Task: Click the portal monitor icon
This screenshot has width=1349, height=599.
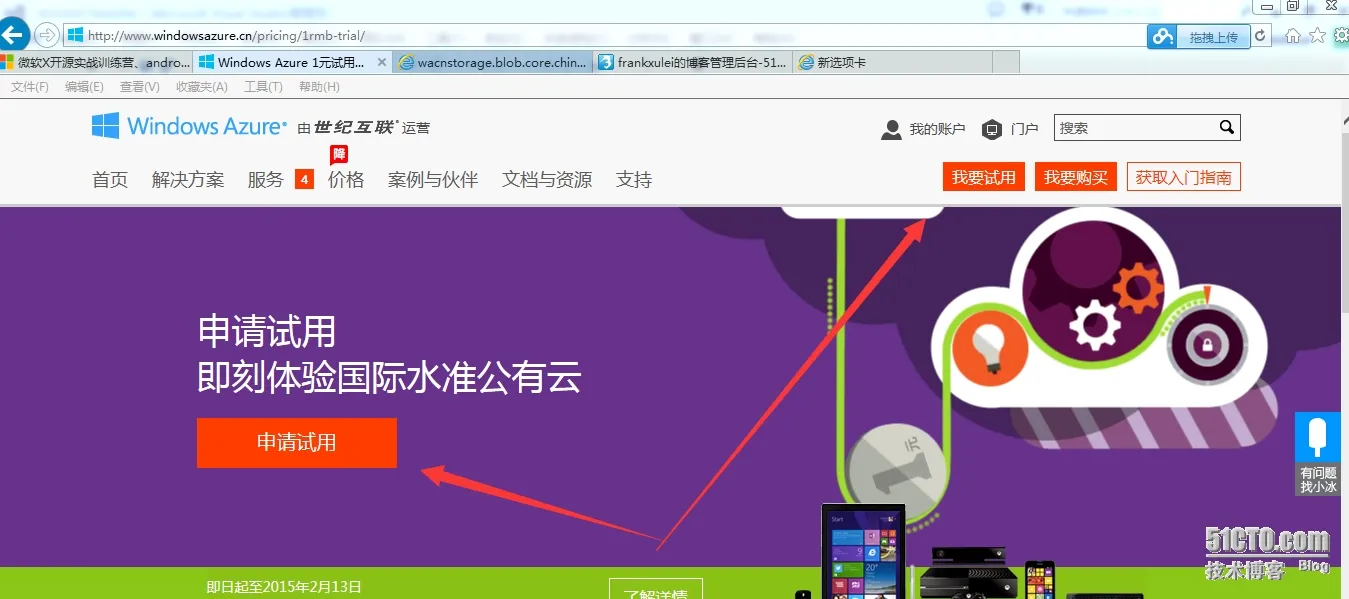Action: (992, 130)
